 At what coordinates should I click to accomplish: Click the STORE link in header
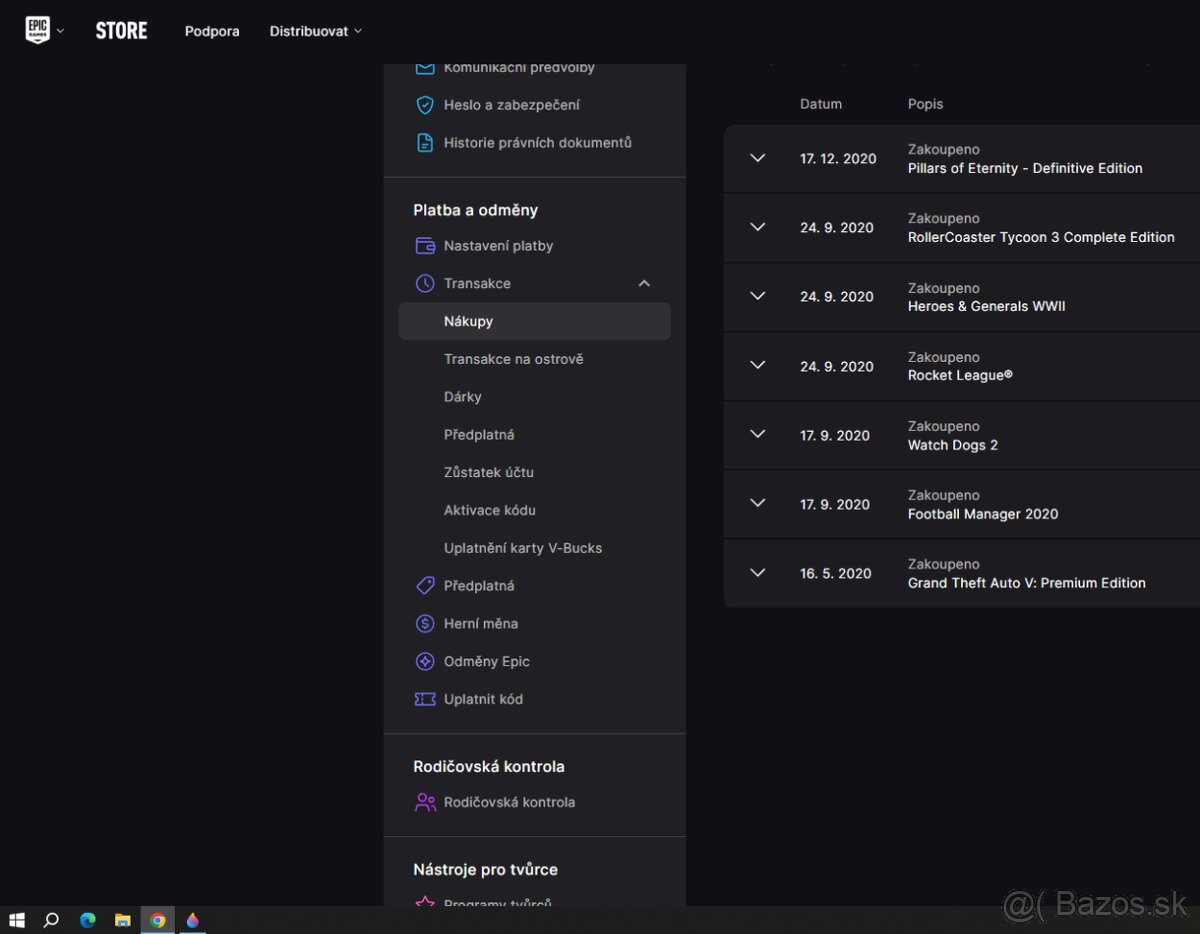click(x=121, y=31)
